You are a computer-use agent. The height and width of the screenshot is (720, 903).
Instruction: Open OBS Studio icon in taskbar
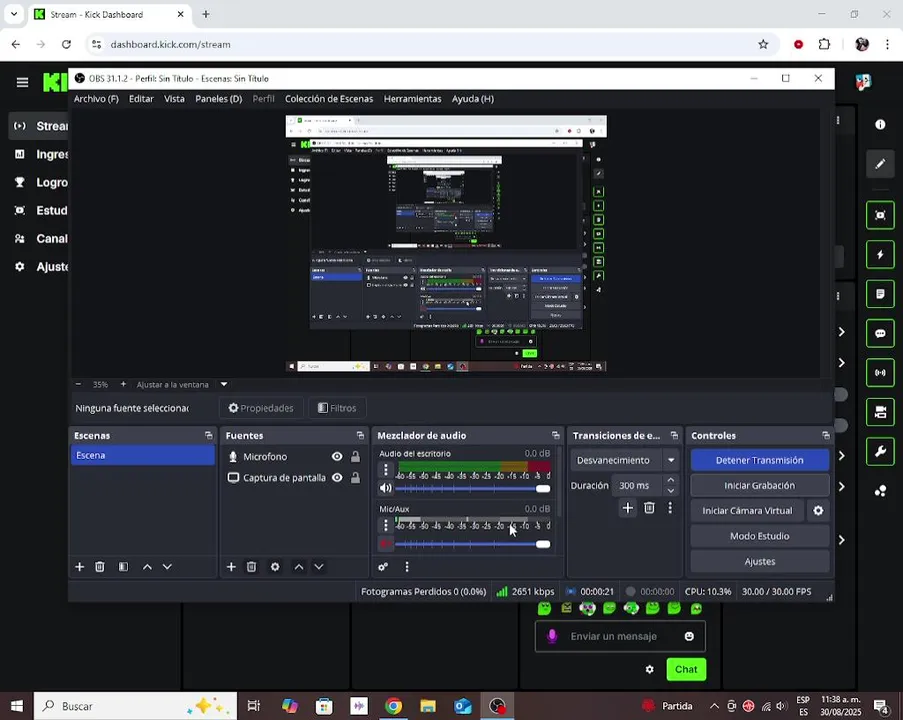pos(497,706)
